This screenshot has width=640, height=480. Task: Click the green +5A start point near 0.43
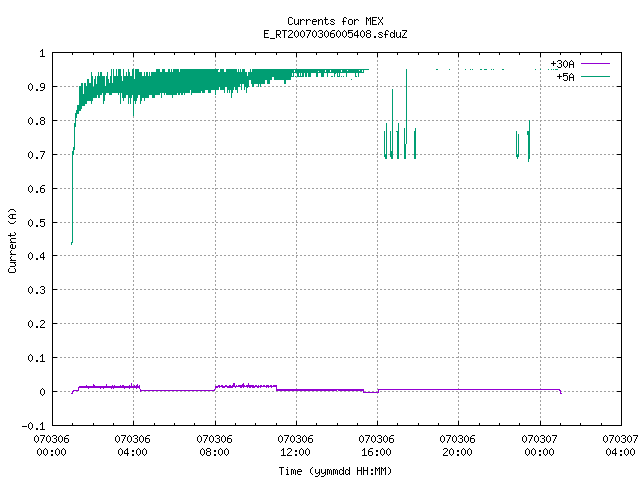pos(72,243)
